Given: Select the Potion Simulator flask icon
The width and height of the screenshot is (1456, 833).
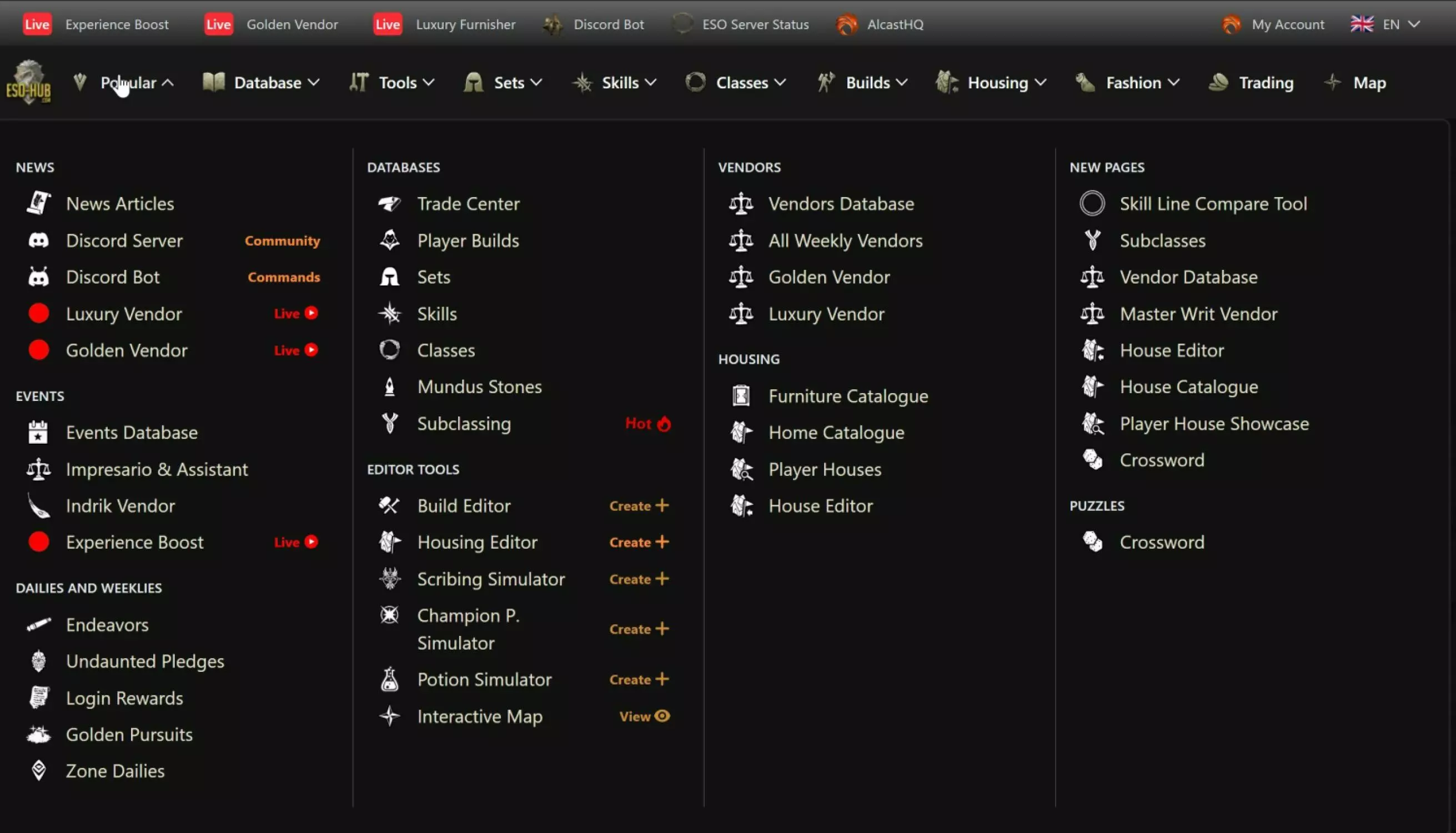Looking at the screenshot, I should tap(390, 679).
